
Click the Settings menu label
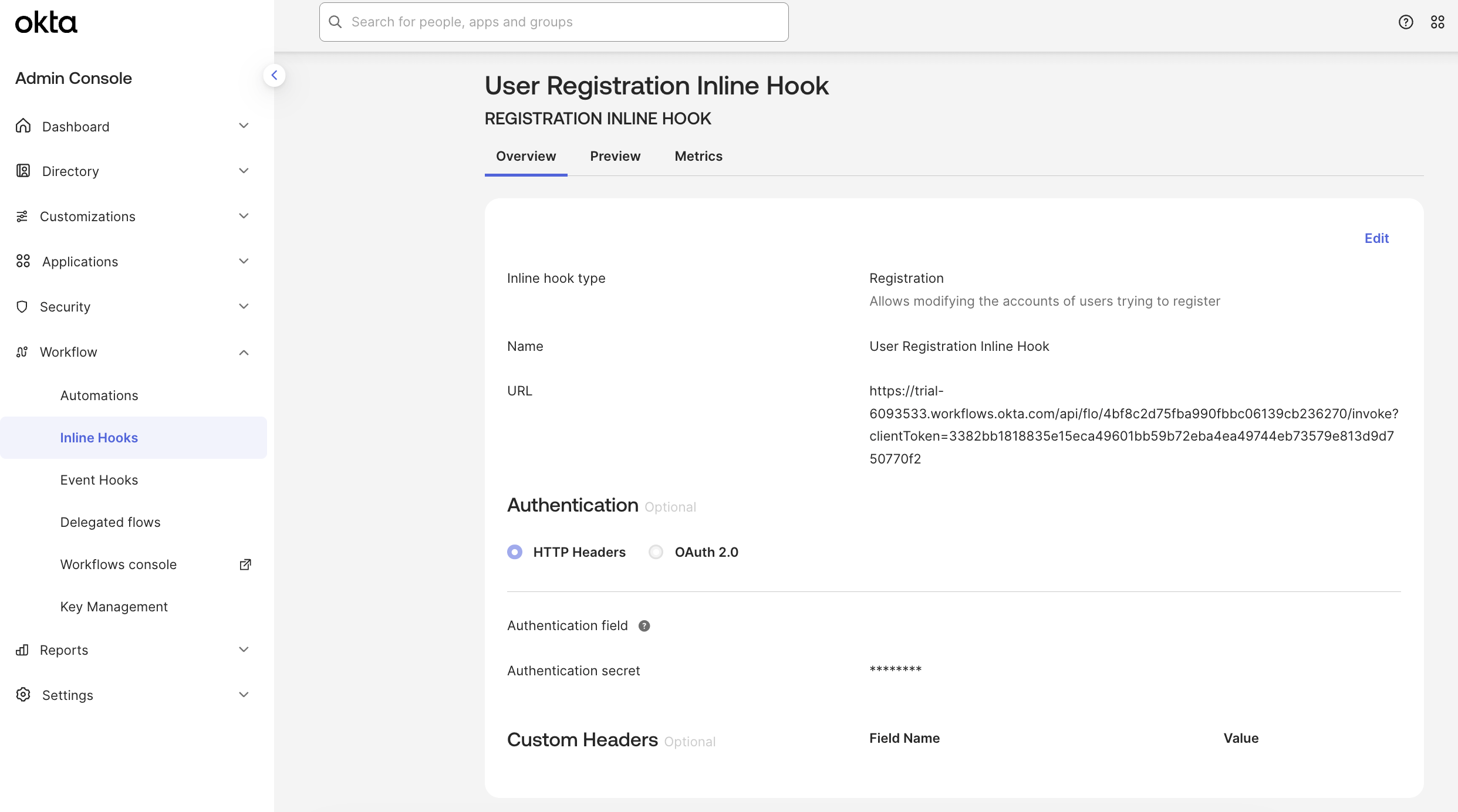coord(67,695)
